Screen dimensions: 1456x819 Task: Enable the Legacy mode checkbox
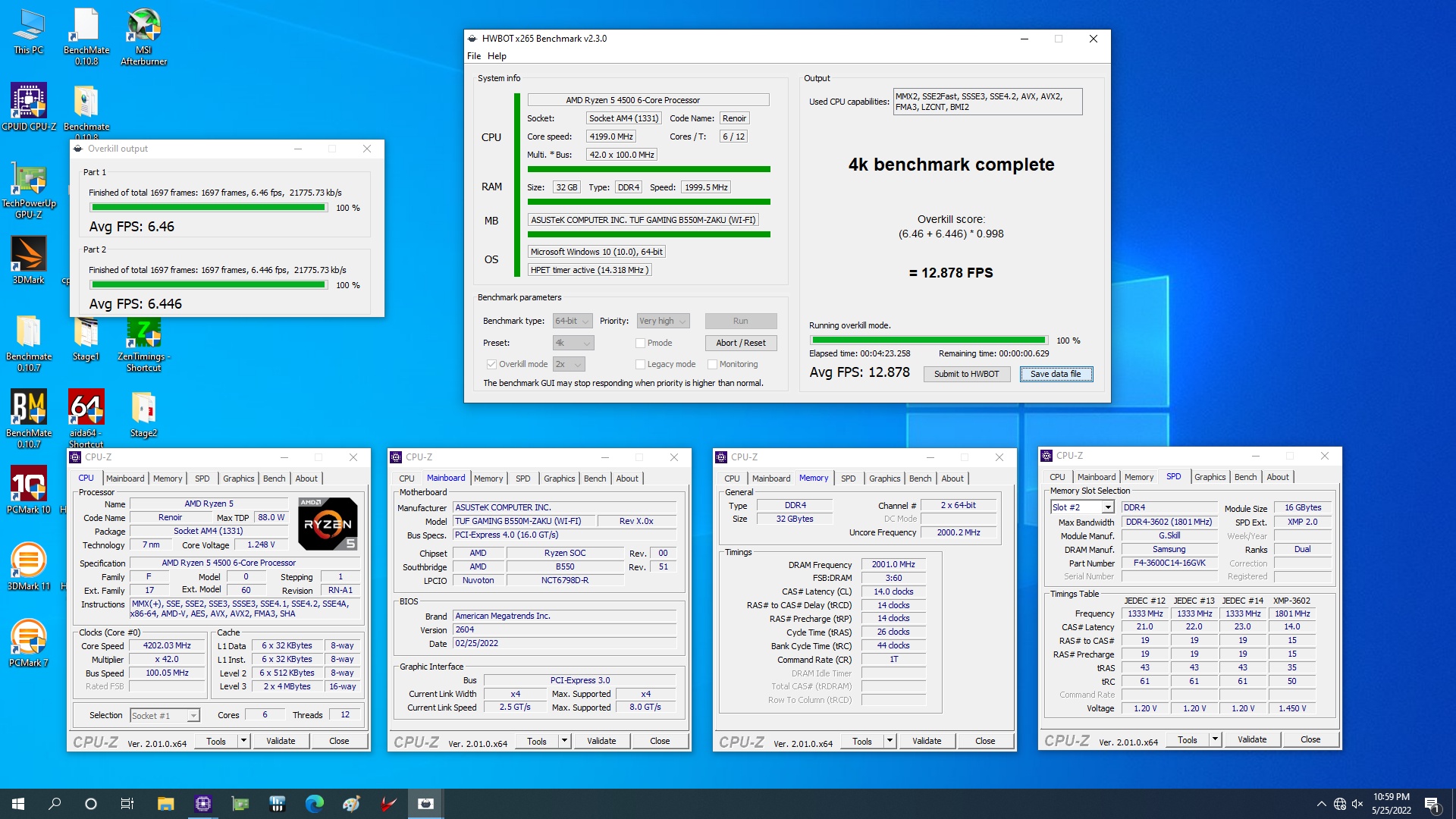[x=640, y=365]
